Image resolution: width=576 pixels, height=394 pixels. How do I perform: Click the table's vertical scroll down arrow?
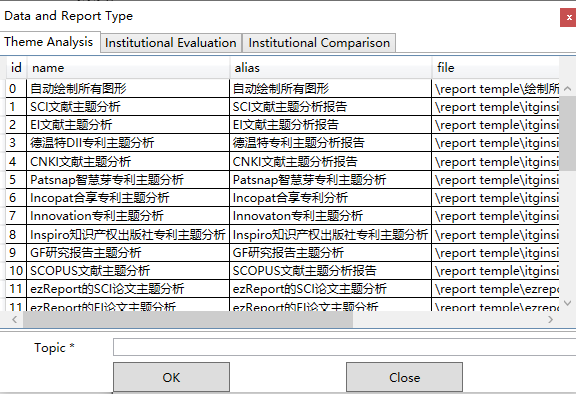(568, 303)
